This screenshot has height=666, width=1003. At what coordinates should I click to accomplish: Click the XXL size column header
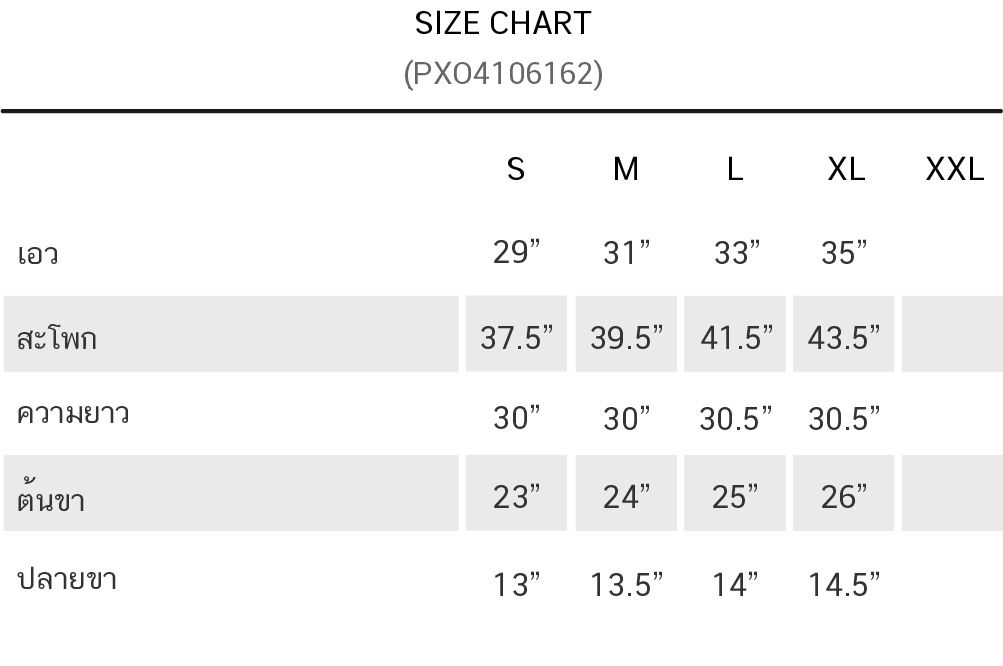pyautogui.click(x=954, y=170)
